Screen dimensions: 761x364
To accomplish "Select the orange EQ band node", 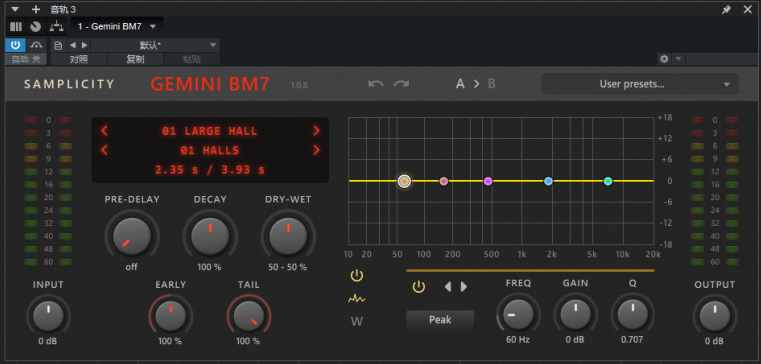I will tap(404, 181).
